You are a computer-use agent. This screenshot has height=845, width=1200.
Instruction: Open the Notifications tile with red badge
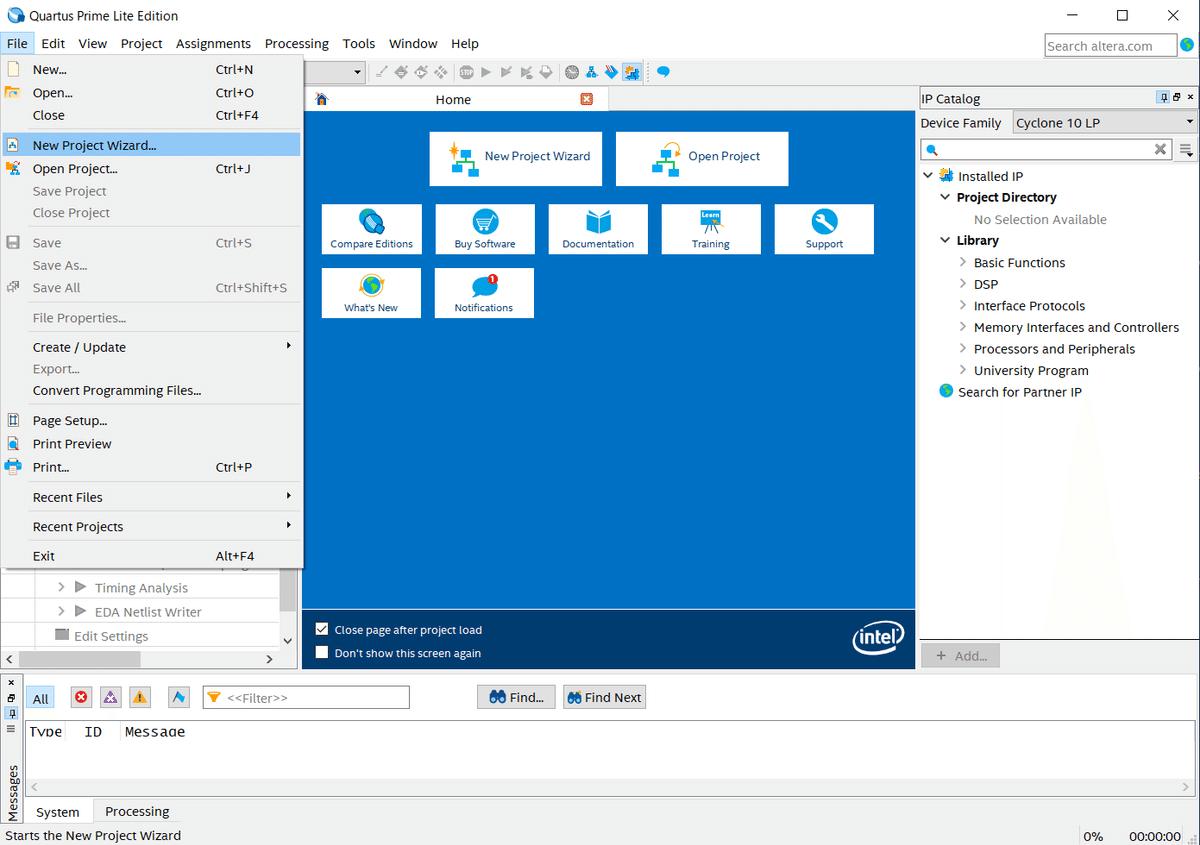[x=484, y=293]
